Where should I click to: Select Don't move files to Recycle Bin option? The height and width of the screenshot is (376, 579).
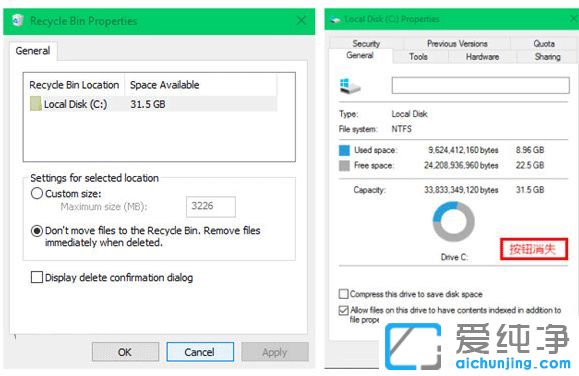[37, 231]
